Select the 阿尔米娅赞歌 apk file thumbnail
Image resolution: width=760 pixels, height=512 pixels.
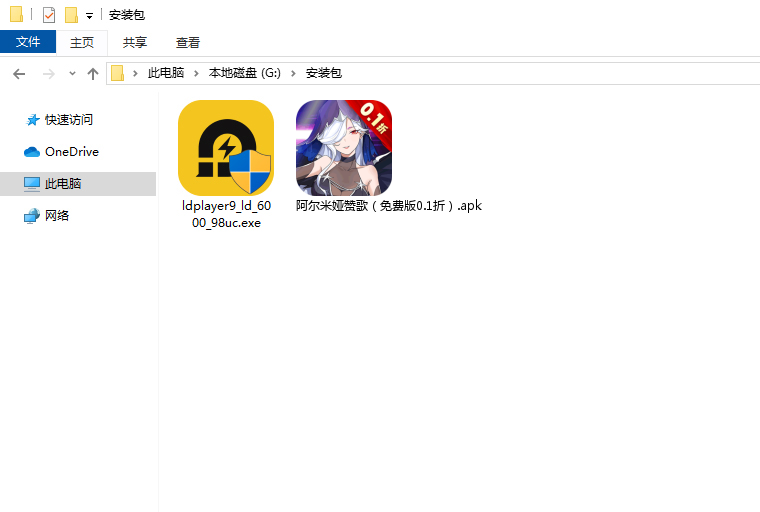pos(343,148)
